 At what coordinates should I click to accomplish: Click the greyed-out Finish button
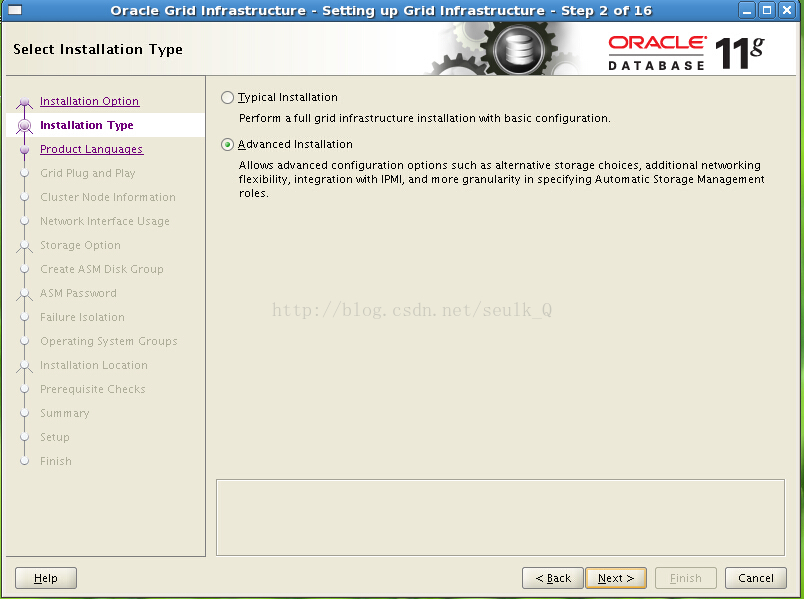coord(686,578)
